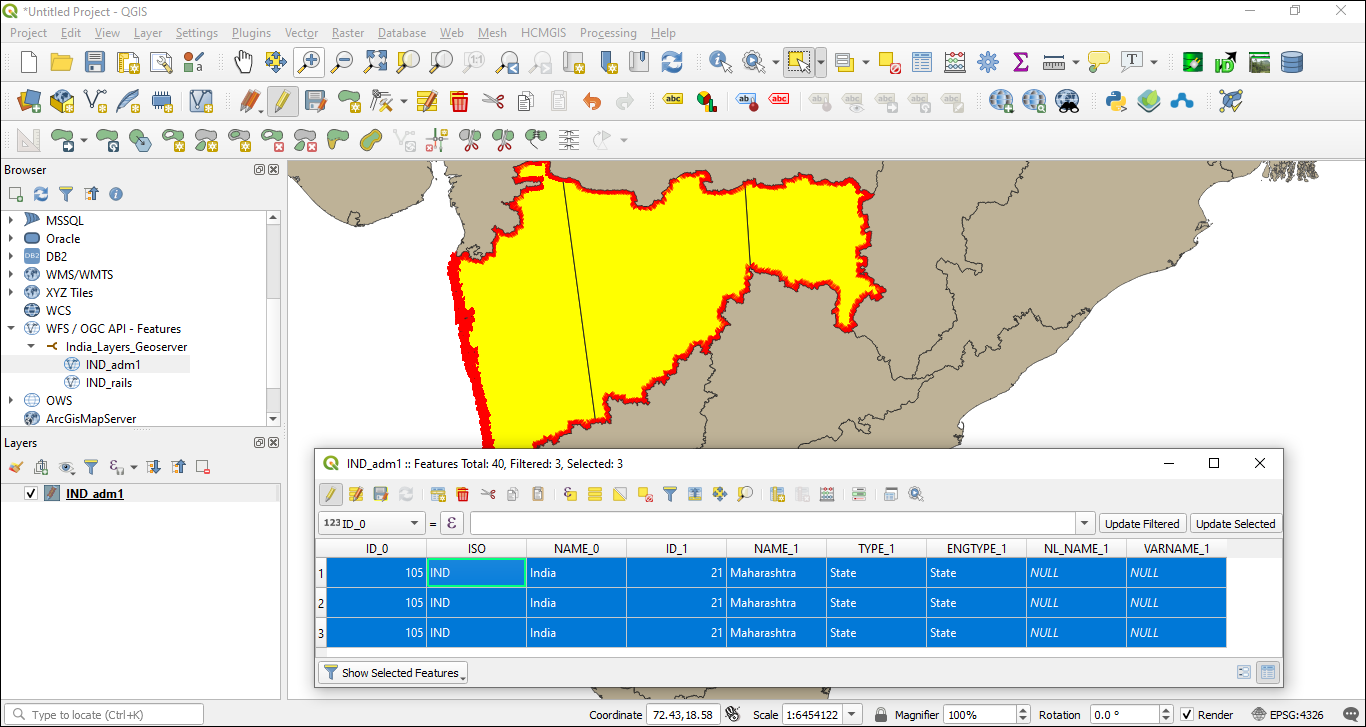1366x727 pixels.
Task: Open the Data Source Manager icon
Action: coord(29,101)
